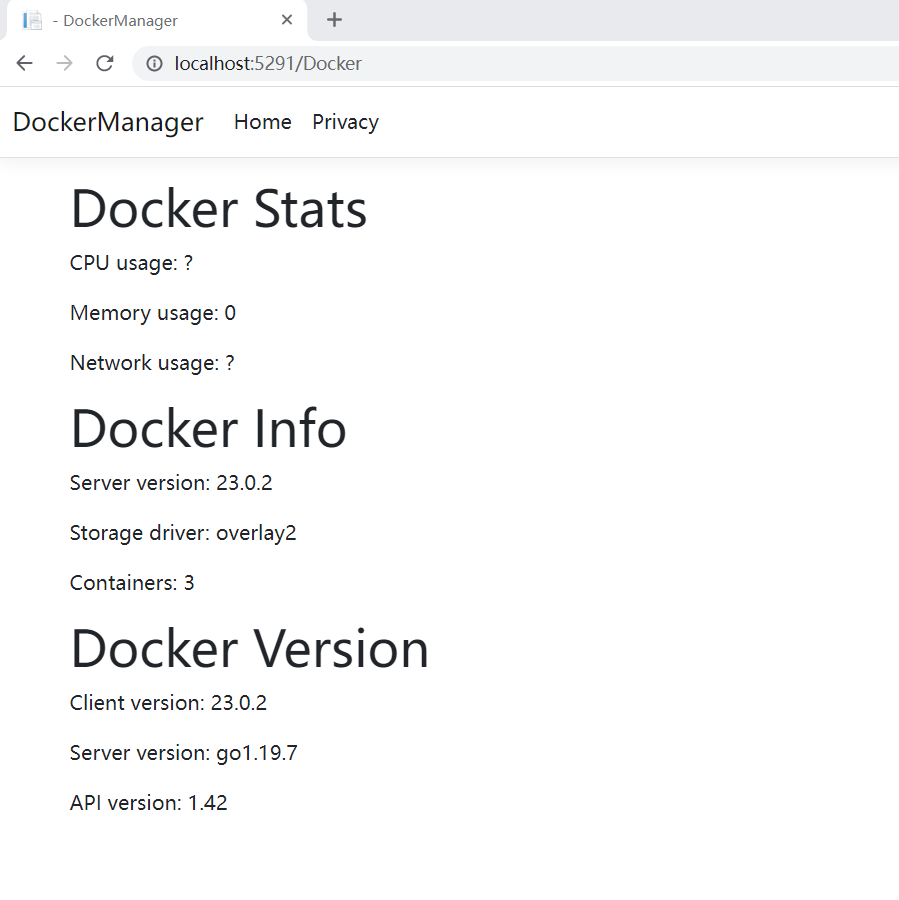Click the Docker Stats heading

[218, 209]
